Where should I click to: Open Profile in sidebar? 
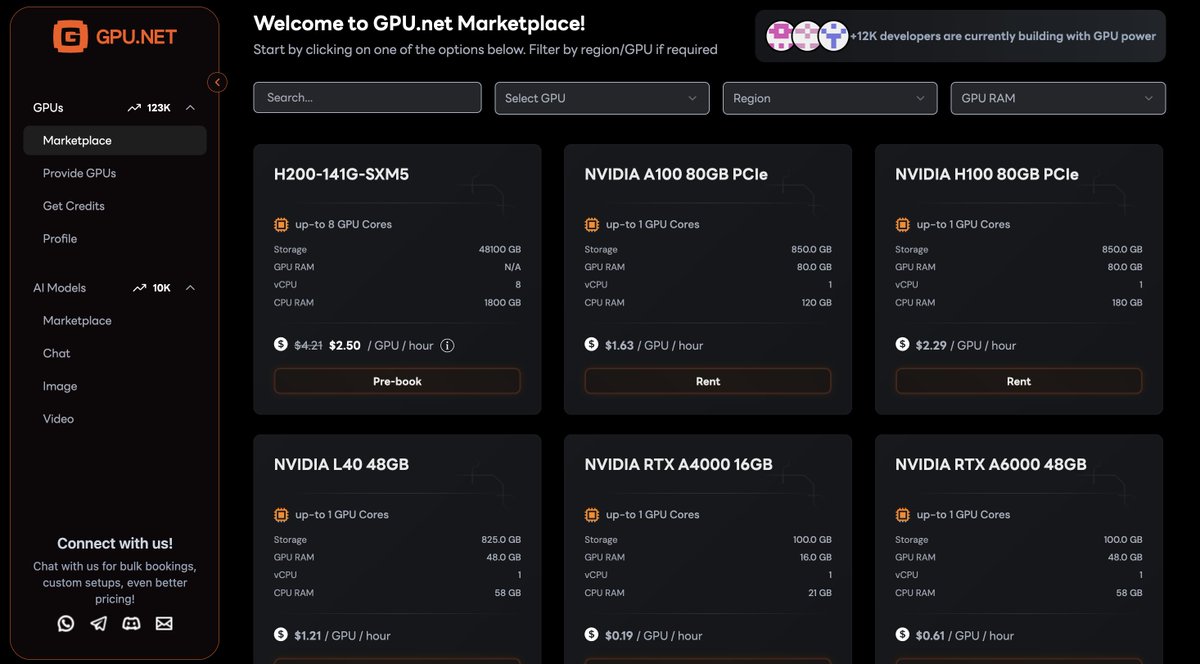60,239
